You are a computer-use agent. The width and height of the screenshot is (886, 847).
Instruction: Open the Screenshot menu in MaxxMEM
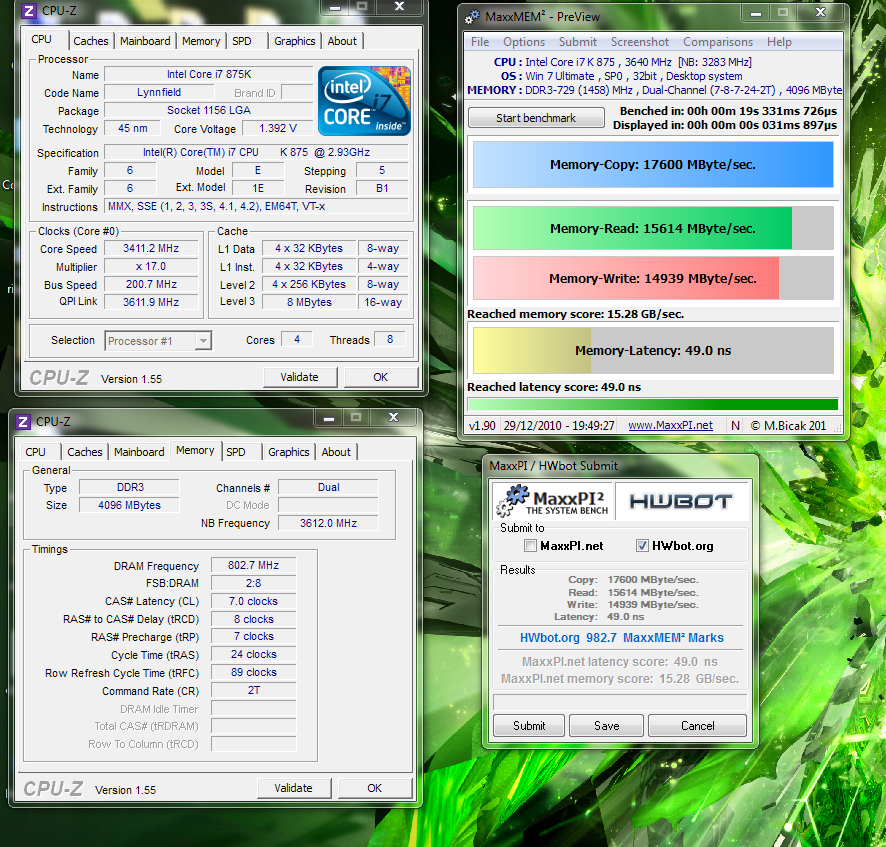pyautogui.click(x=639, y=42)
